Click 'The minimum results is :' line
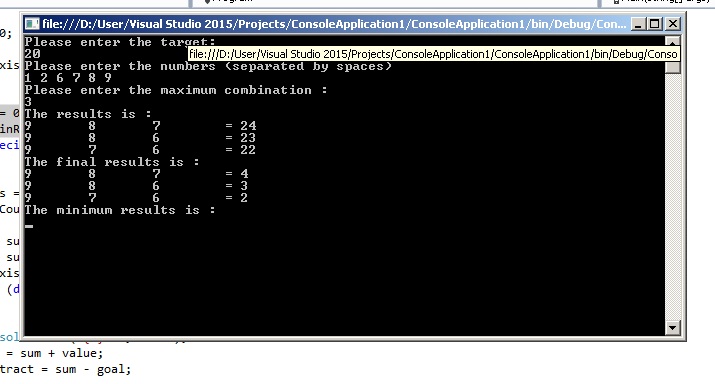This screenshot has width=715, height=384. [x=120, y=210]
